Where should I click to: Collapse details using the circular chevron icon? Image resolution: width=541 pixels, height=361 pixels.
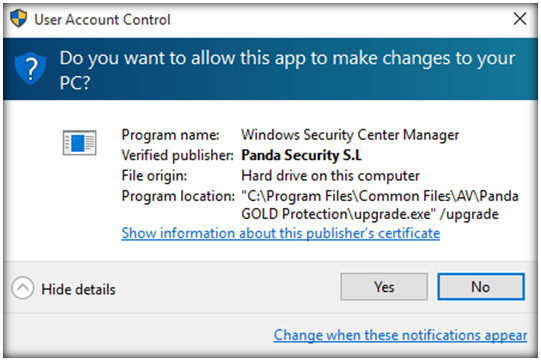coord(23,288)
